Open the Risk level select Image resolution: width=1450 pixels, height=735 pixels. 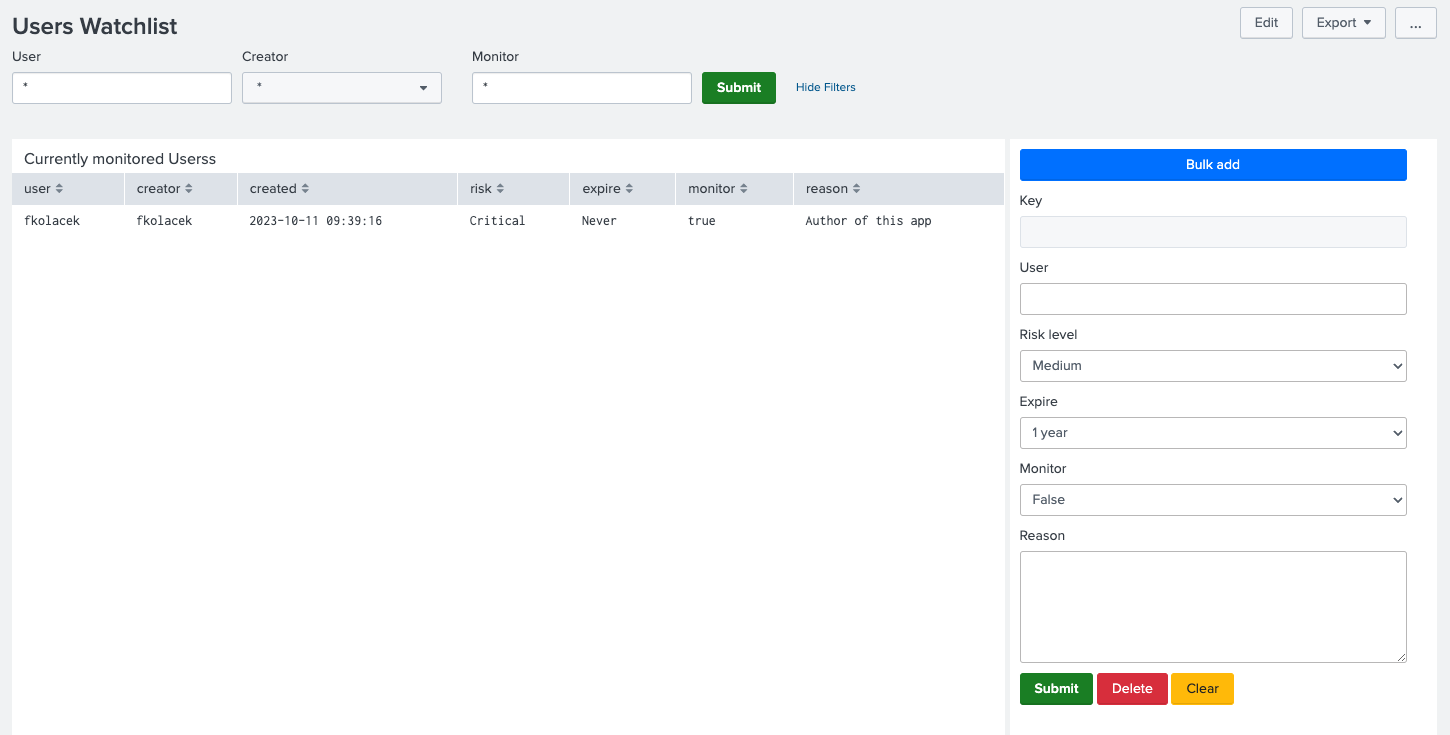tap(1213, 366)
